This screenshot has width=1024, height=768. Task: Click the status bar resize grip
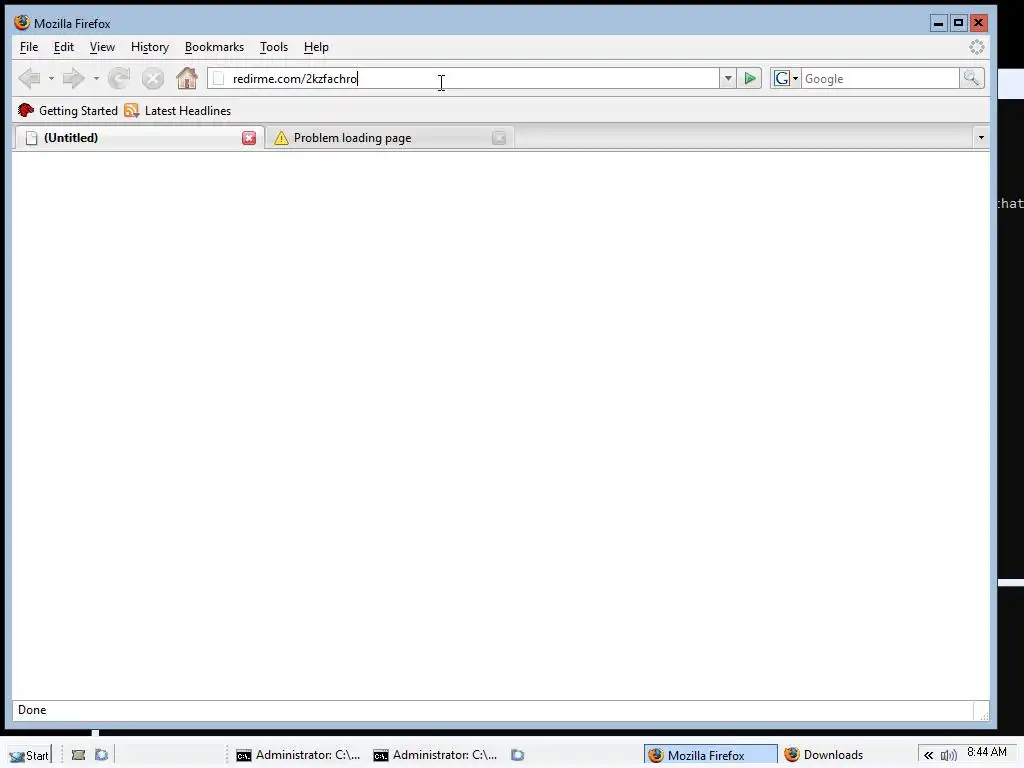pyautogui.click(x=984, y=715)
